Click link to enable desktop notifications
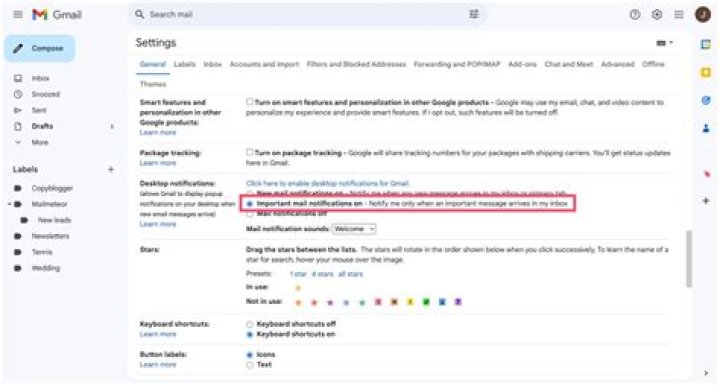The height and width of the screenshot is (386, 720). click(x=327, y=183)
